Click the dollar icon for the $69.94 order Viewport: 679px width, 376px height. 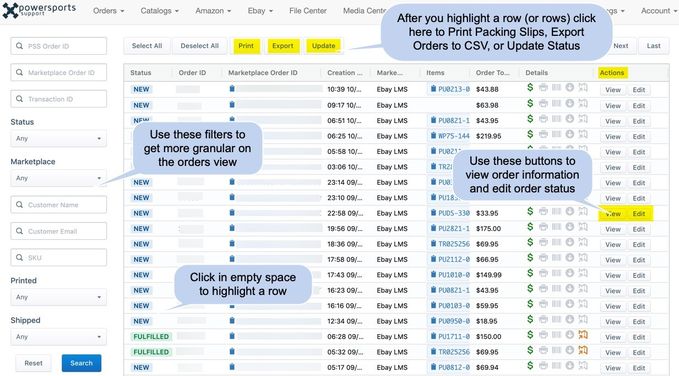coord(530,366)
